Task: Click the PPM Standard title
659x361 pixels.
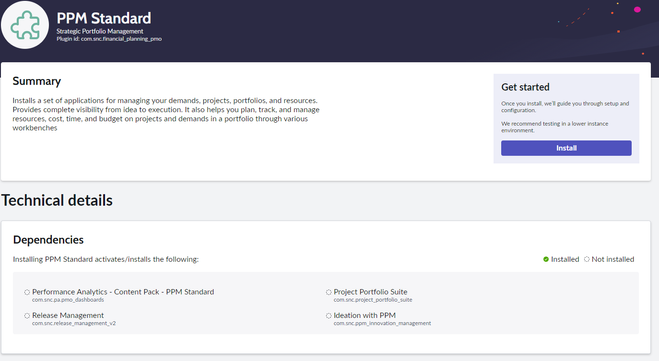Action: (104, 18)
